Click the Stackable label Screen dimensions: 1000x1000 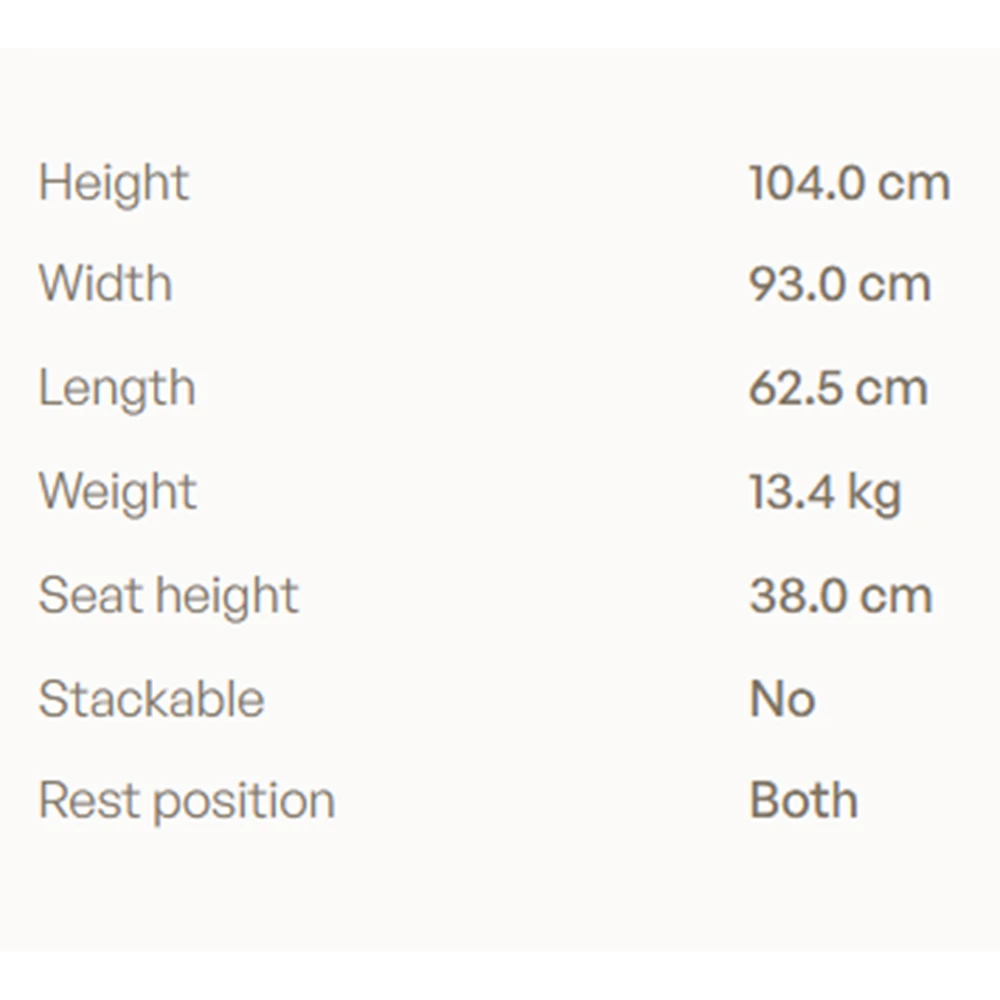point(151,699)
